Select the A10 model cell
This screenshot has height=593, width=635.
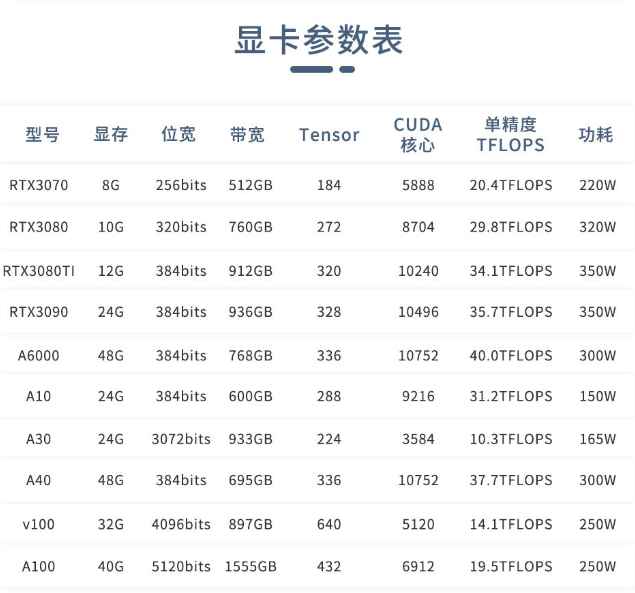(x=39, y=396)
